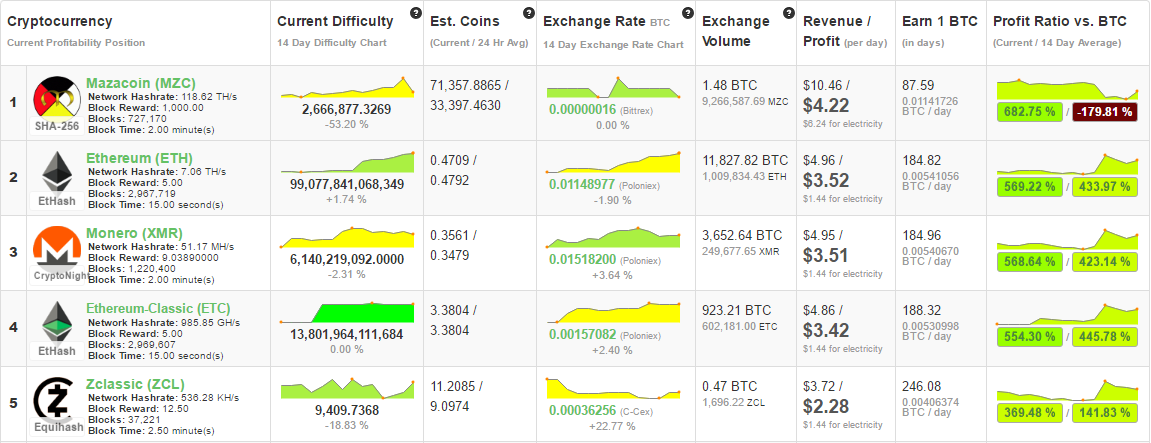Click help icon beside Exchange Rate header
The height and width of the screenshot is (443, 1151).
(687, 13)
